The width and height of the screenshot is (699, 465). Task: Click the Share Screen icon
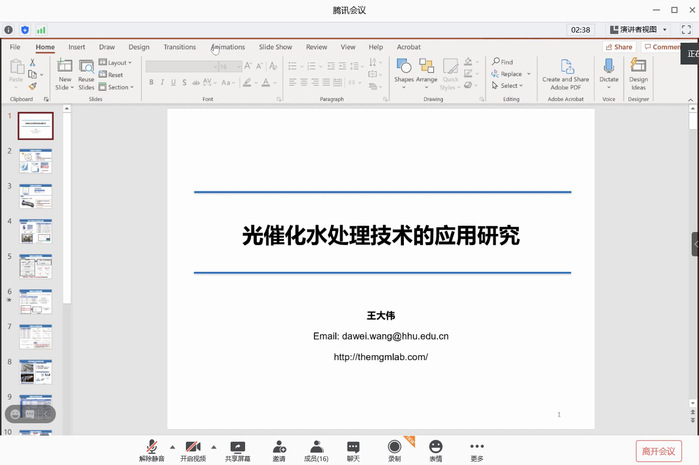pos(237,447)
